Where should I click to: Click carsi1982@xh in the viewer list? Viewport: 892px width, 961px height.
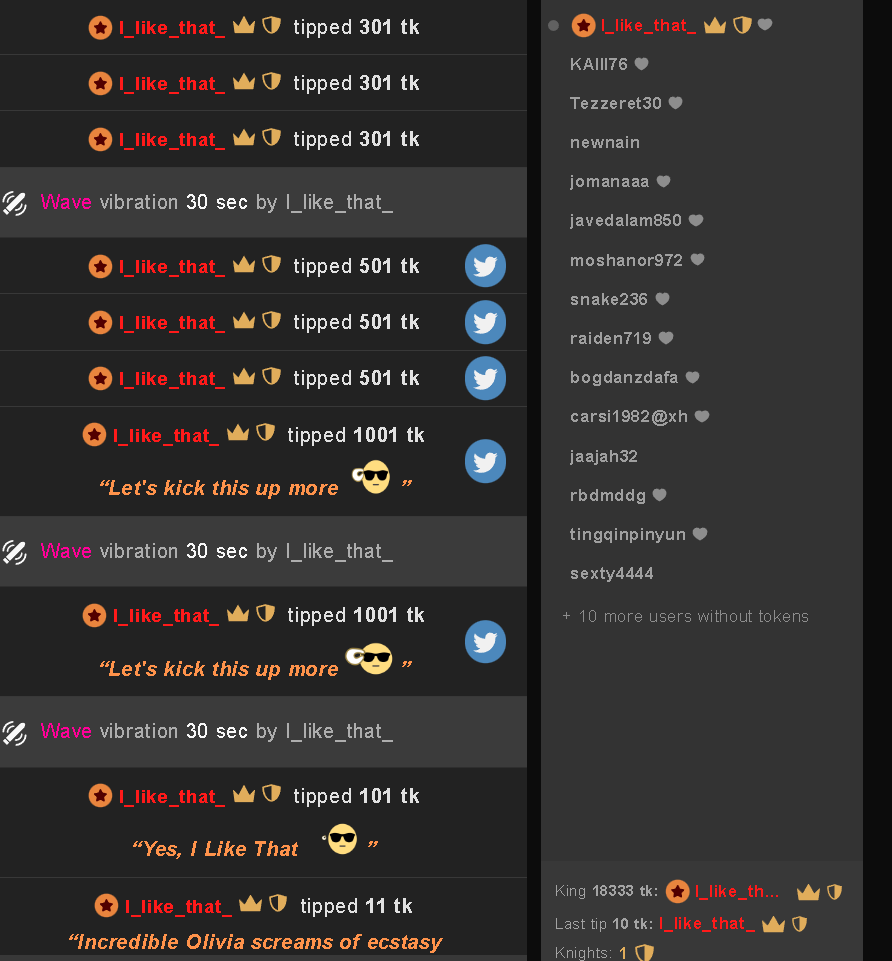628,417
